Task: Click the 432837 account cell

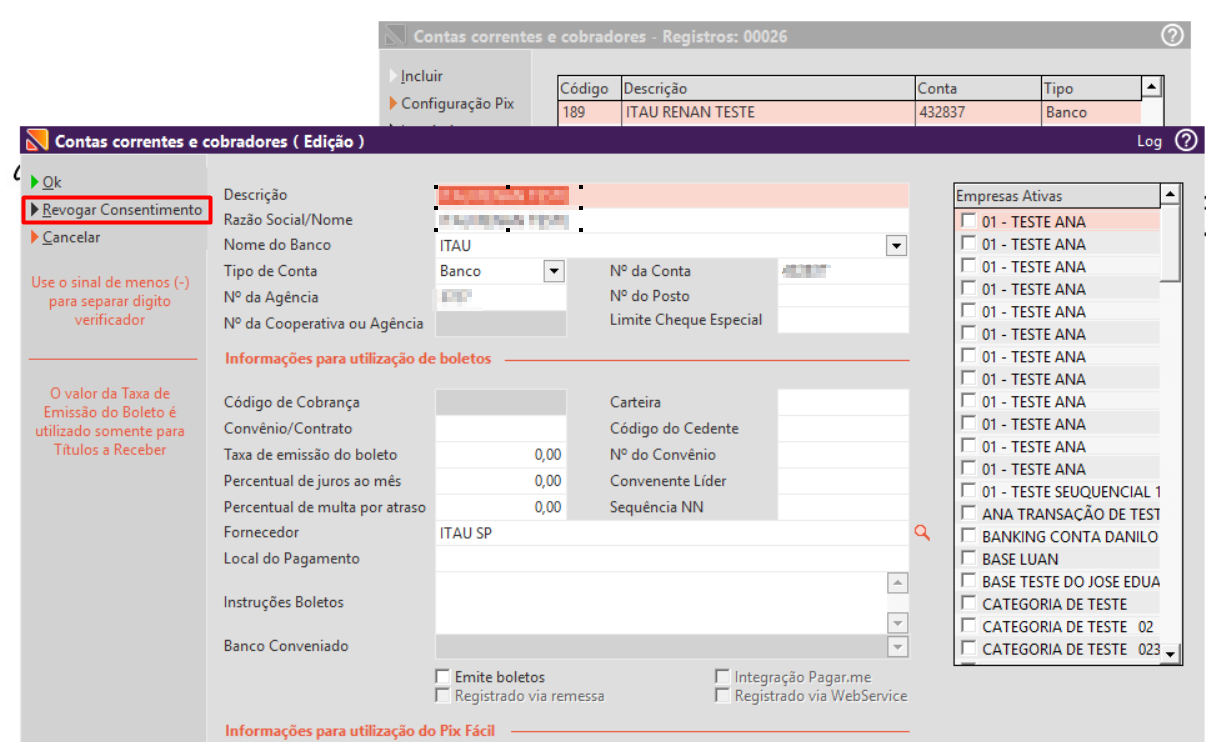Action: pos(978,112)
